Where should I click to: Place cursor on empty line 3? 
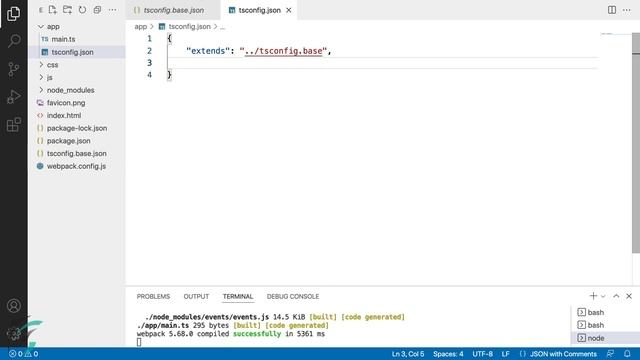(x=382, y=63)
